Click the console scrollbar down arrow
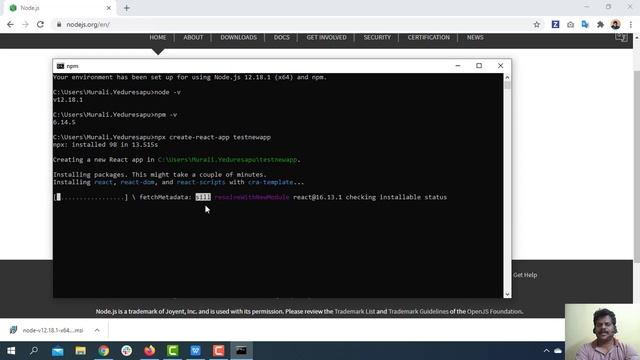640x360 pixels. pos(507,294)
